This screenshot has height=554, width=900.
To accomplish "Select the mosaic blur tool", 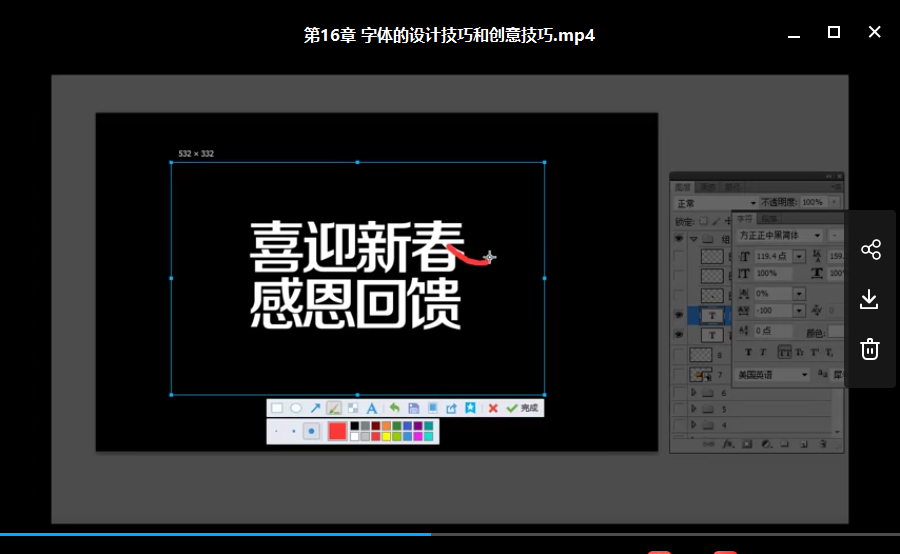I will coord(353,408).
